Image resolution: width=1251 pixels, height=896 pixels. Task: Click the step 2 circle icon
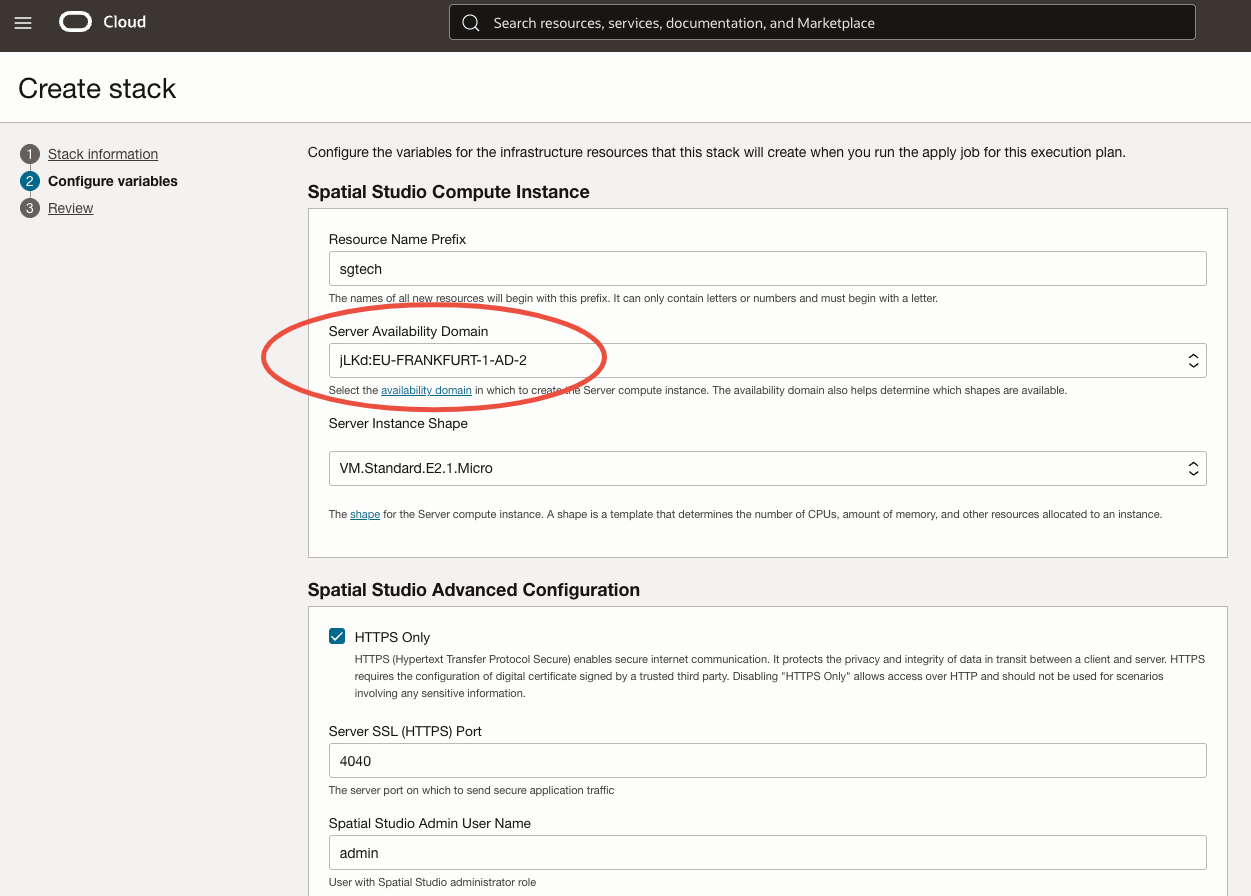[x=30, y=181]
